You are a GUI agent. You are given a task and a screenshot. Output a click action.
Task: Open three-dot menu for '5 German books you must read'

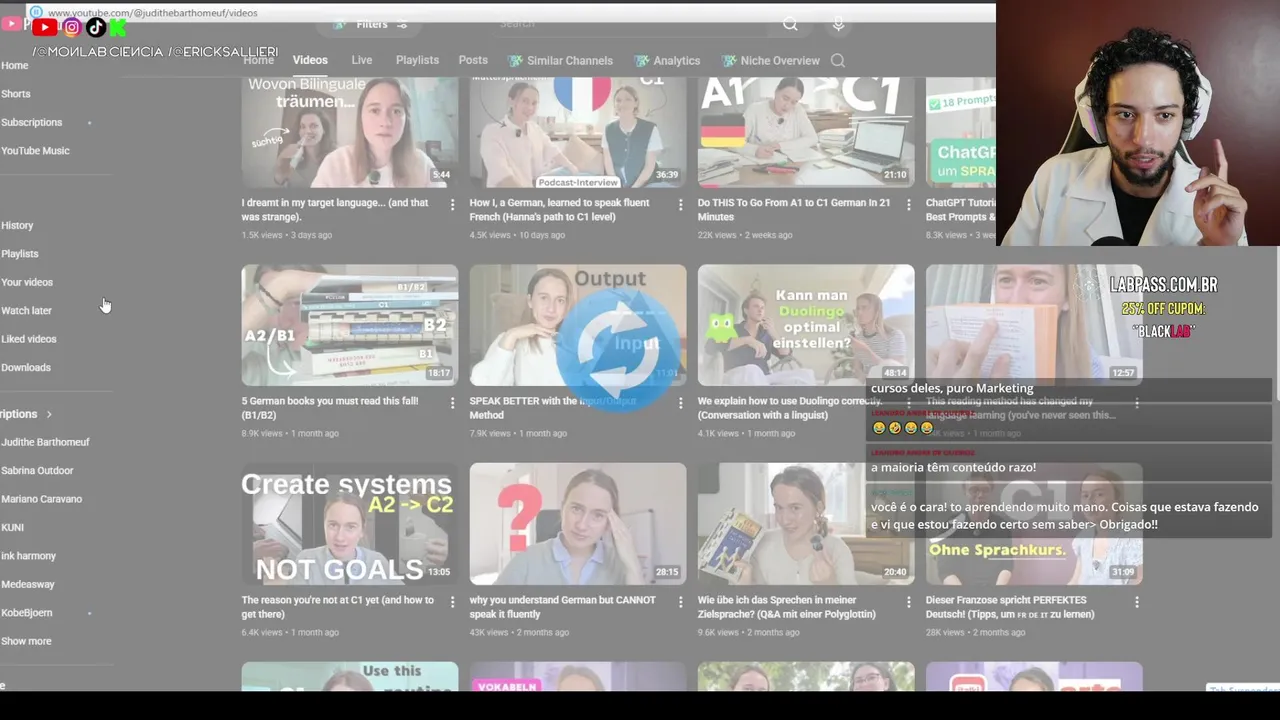tap(452, 403)
